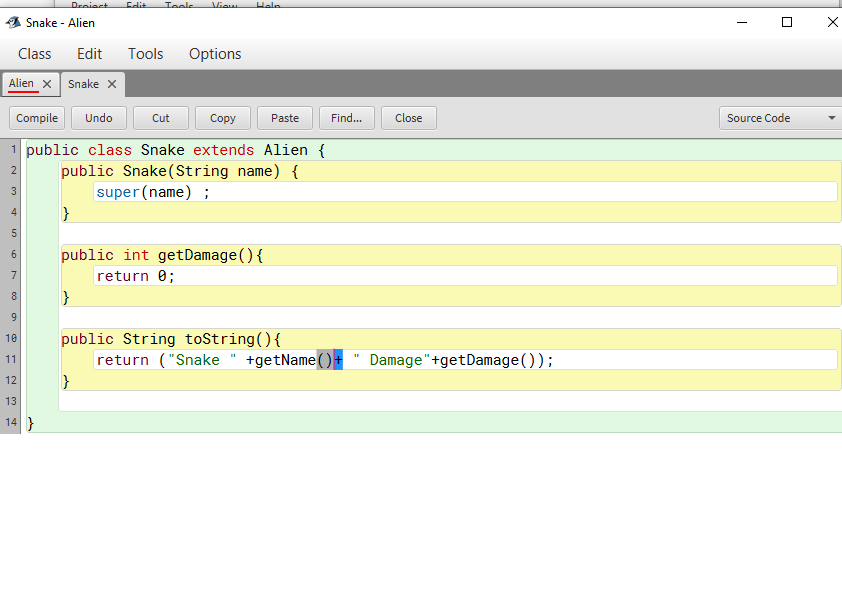Click the Compile button on the toolbar
This screenshot has width=842, height=609.
(36, 117)
